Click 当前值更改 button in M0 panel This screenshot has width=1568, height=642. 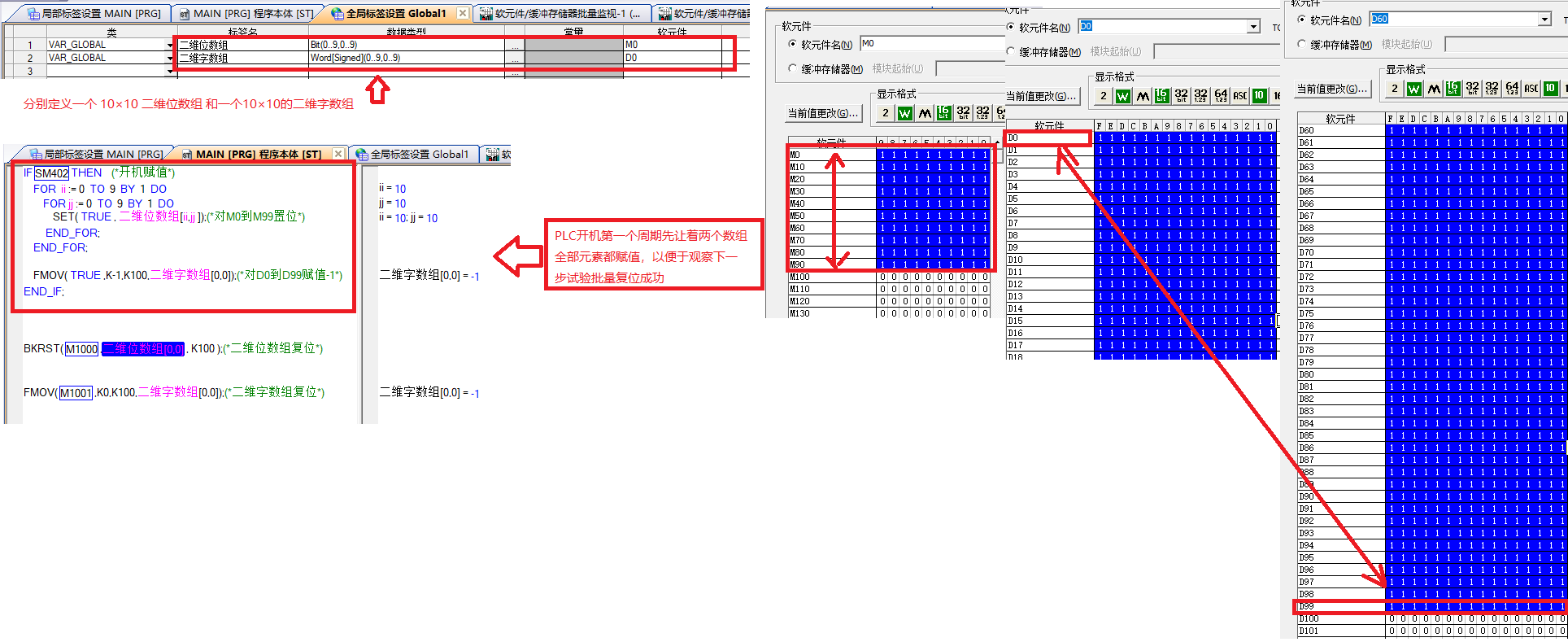pos(822,113)
